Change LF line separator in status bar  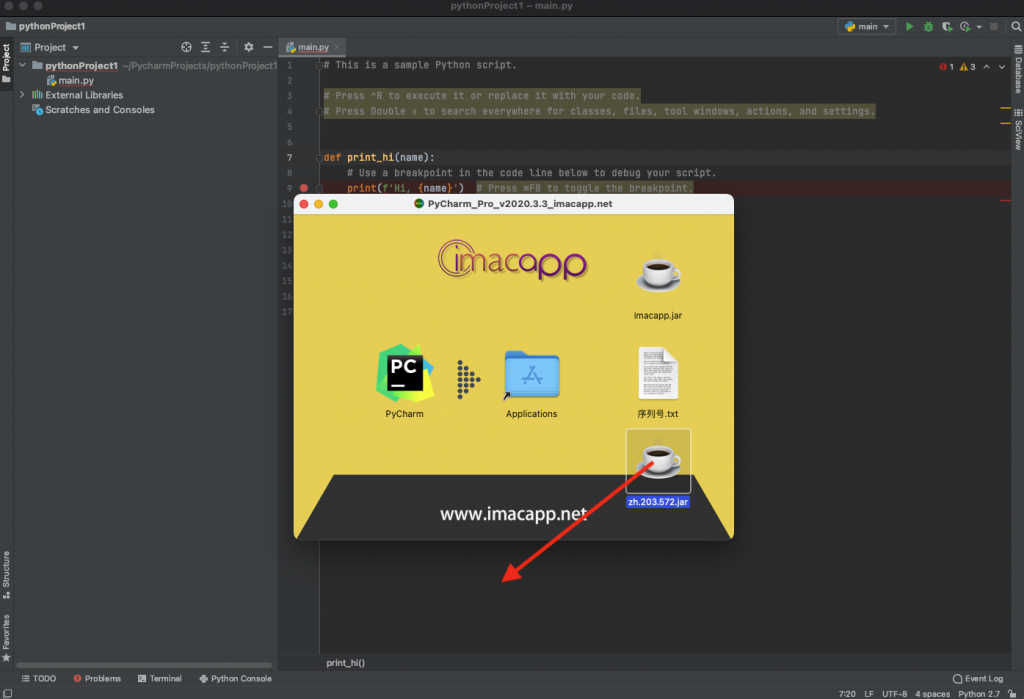(869, 694)
